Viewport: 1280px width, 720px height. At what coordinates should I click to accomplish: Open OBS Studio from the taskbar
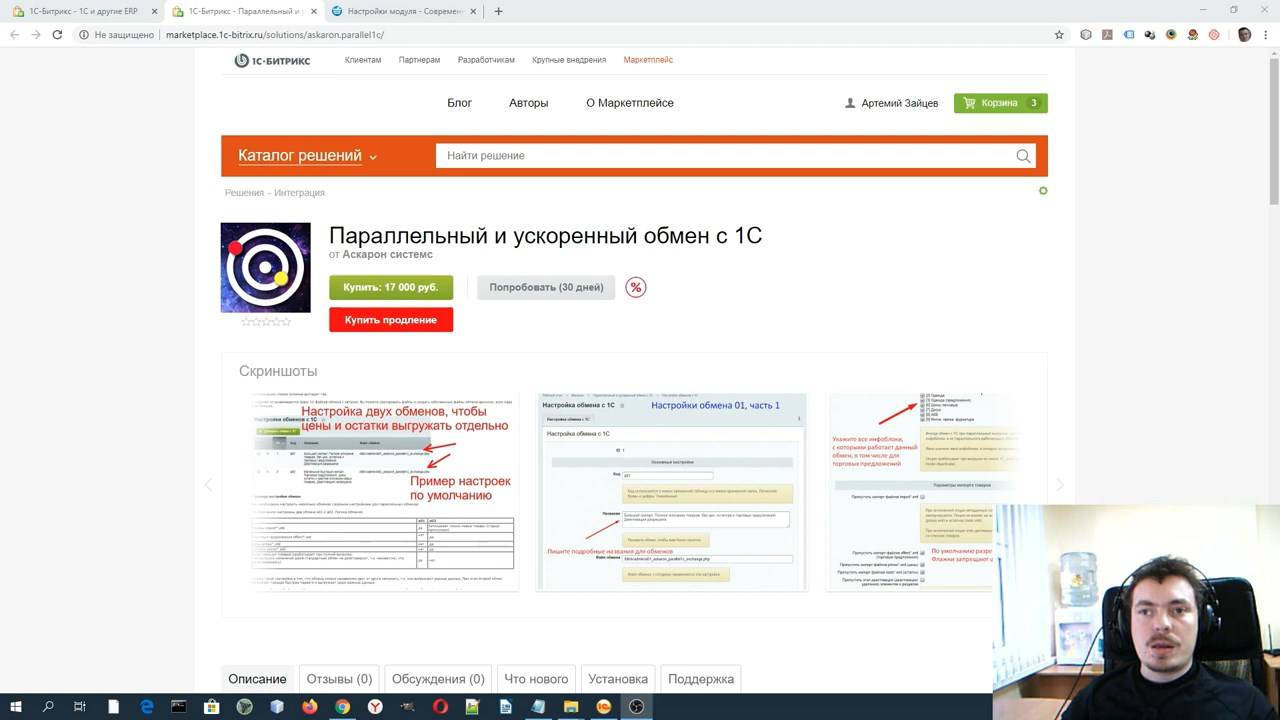tap(636, 706)
